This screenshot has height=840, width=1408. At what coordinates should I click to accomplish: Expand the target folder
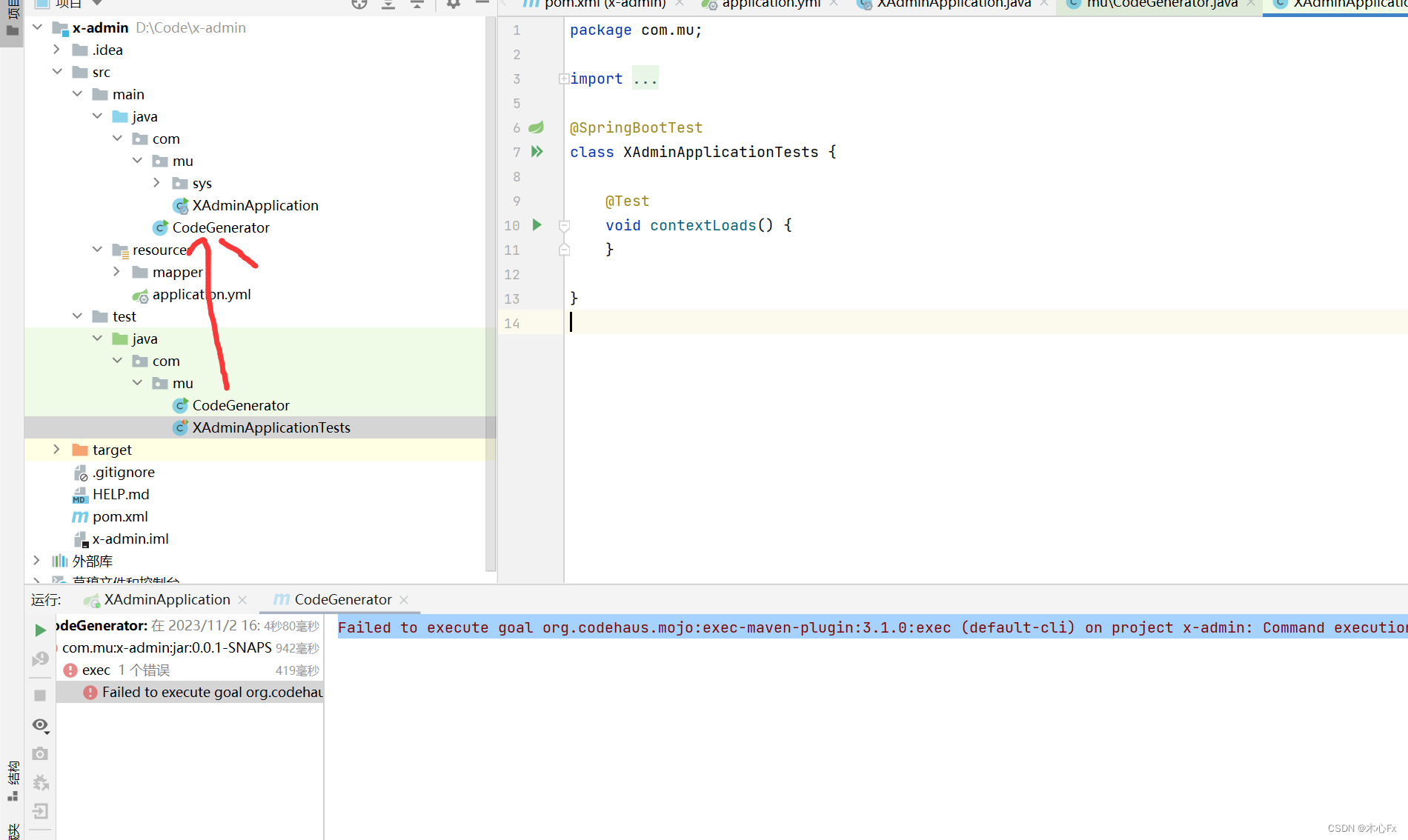click(57, 450)
